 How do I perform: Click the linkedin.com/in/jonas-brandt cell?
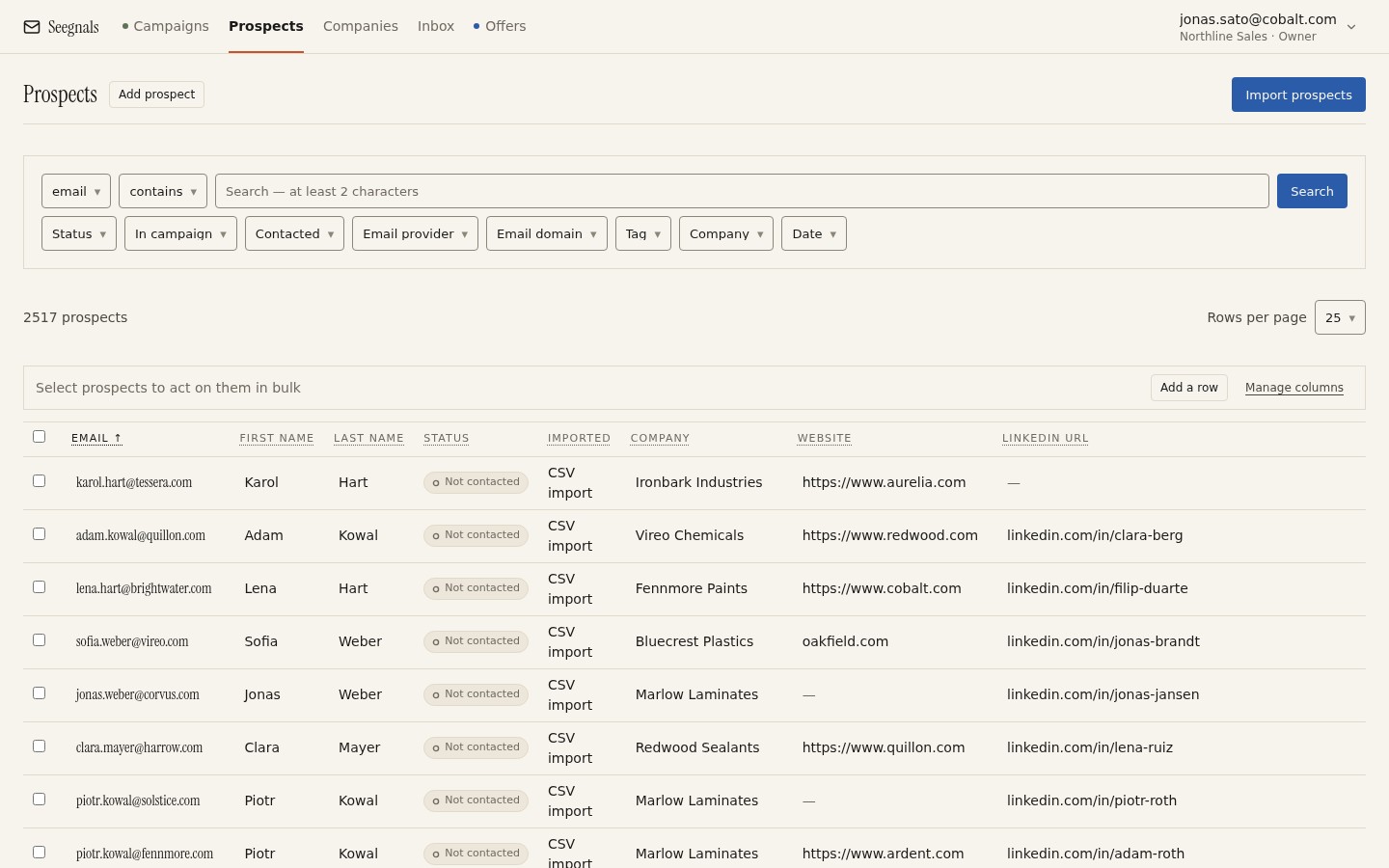(x=1103, y=641)
